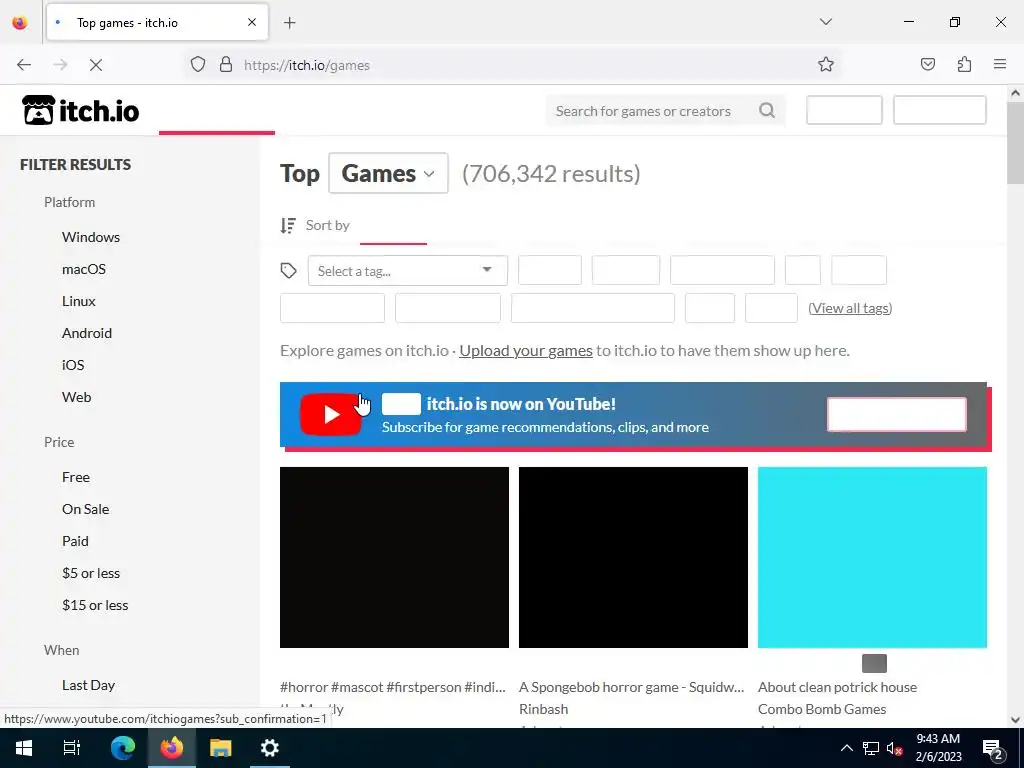
Task: Open the List all tabs chevron
Action: [x=825, y=22]
